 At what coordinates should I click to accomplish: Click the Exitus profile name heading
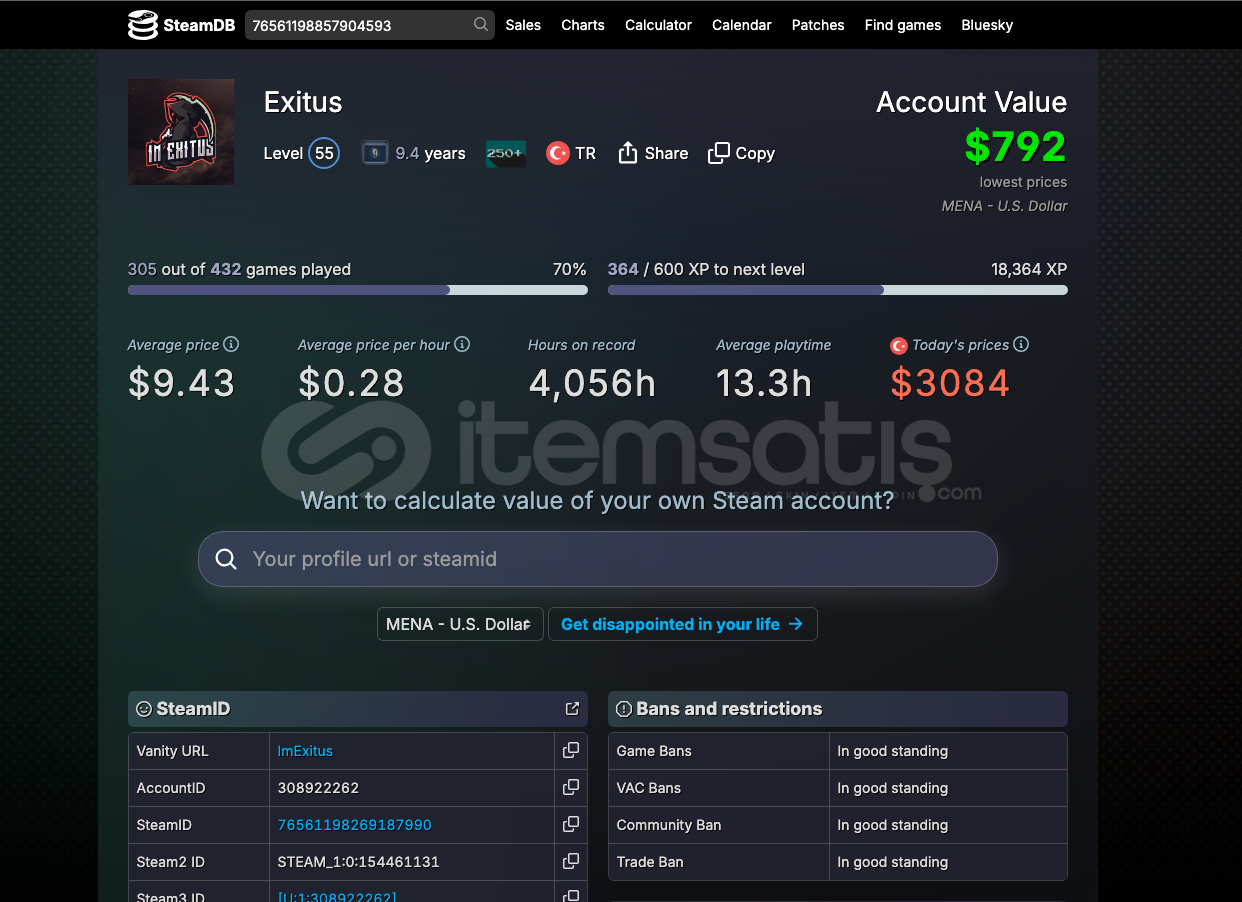coord(303,102)
